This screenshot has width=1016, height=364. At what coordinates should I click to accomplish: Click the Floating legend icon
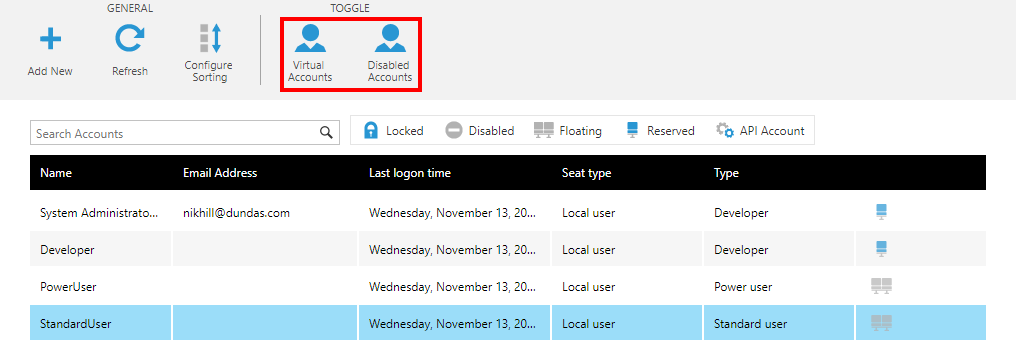point(544,130)
